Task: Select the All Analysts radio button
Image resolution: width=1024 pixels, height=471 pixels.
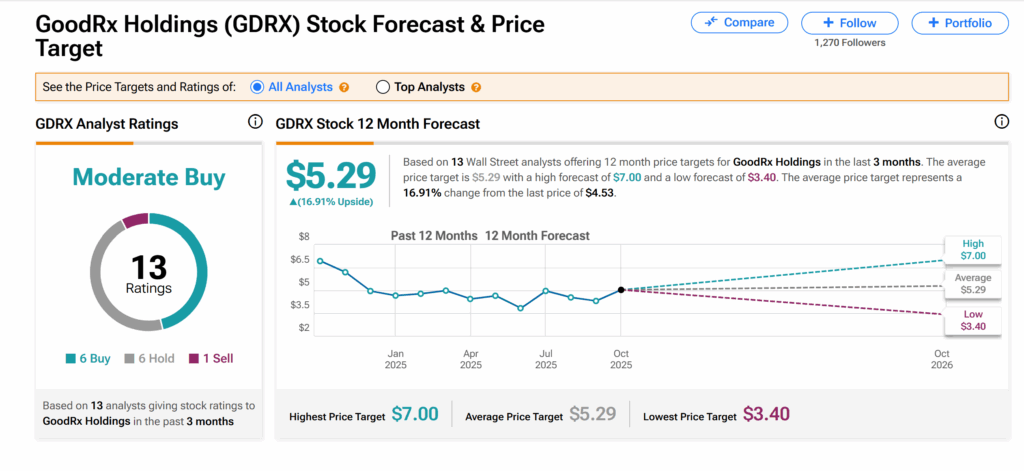Action: tap(258, 87)
